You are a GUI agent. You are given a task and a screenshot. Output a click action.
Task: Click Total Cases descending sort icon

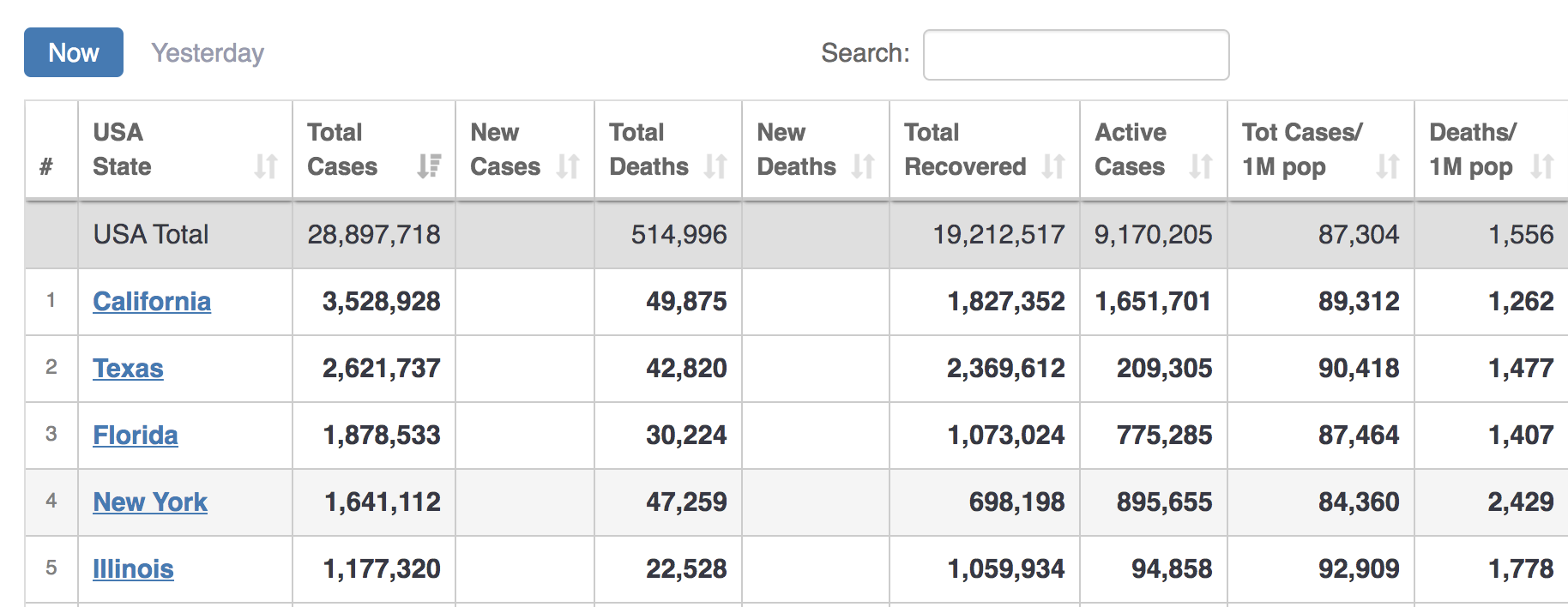[x=429, y=166]
